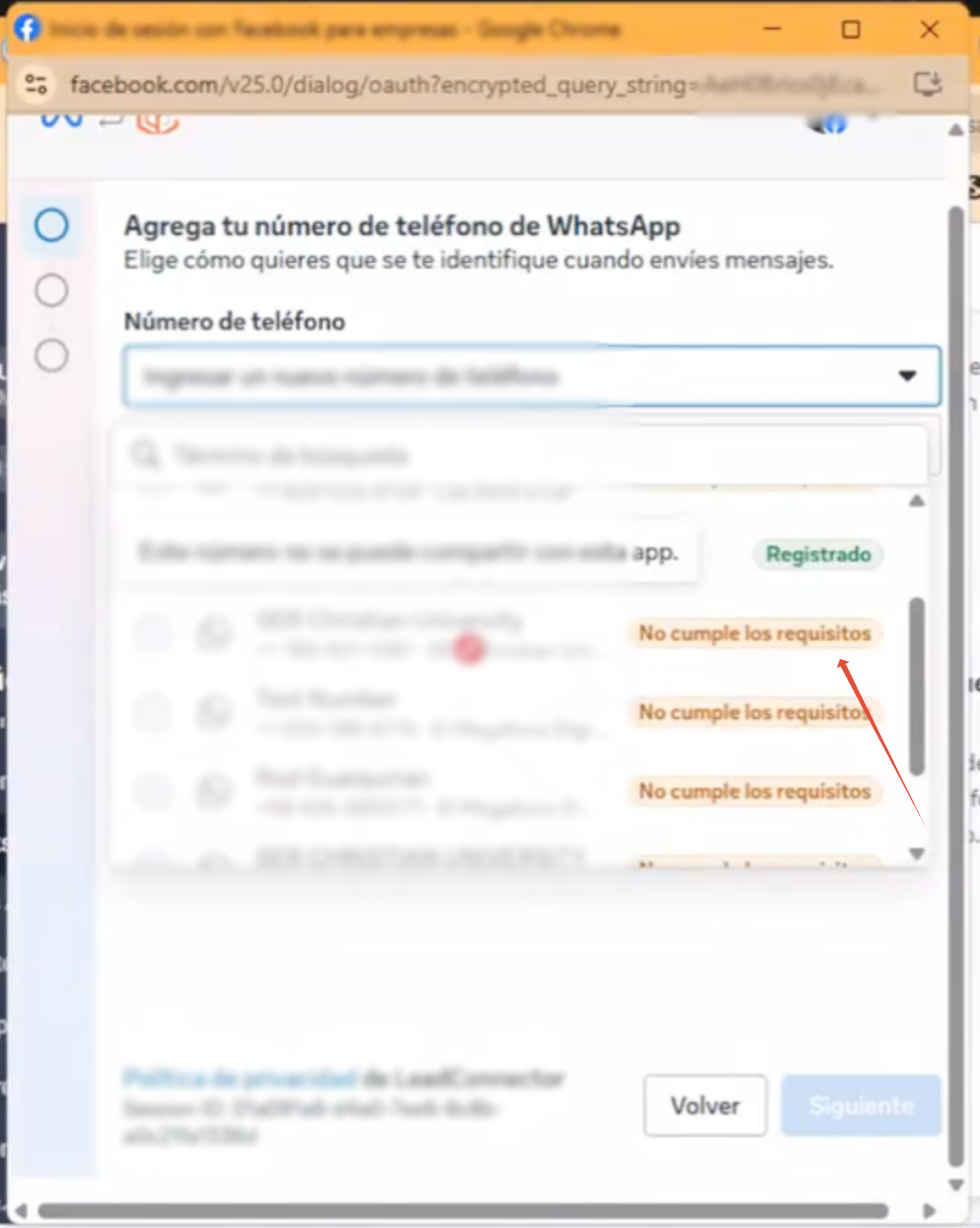Click the install app icon in address bar

point(928,85)
